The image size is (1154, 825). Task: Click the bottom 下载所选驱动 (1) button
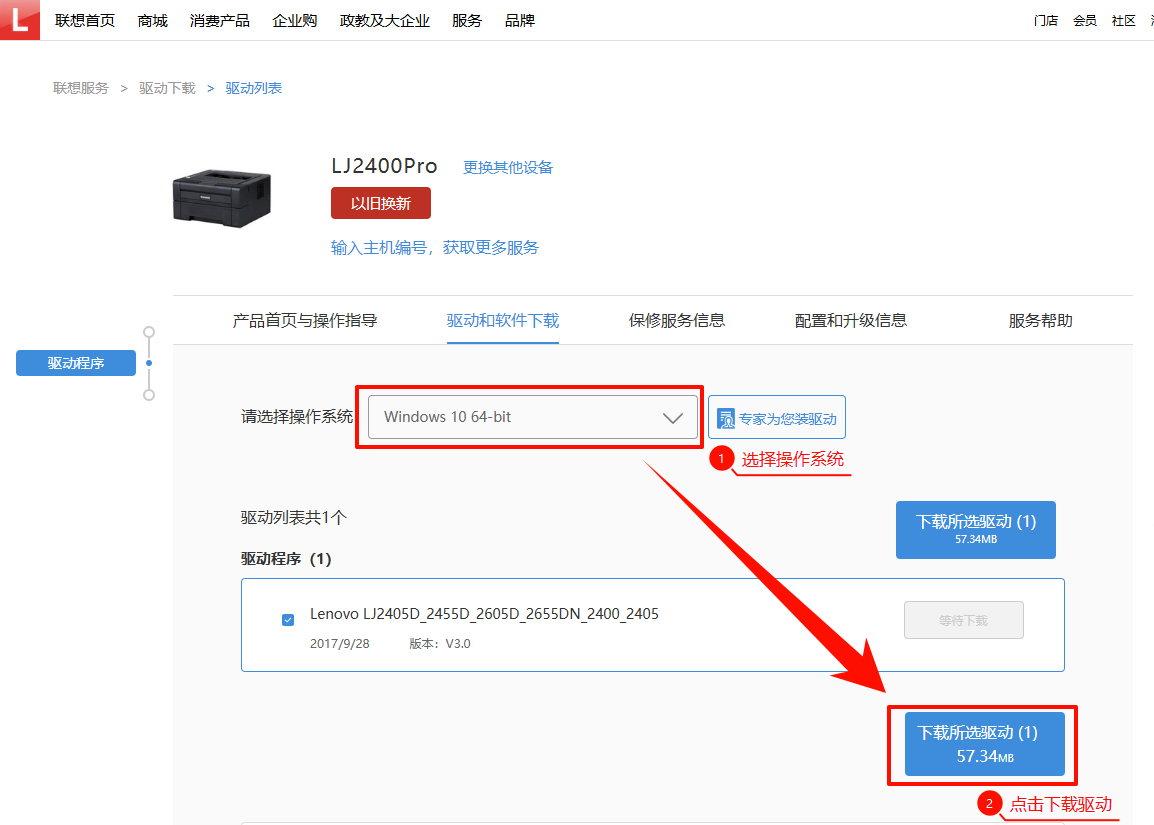[983, 744]
